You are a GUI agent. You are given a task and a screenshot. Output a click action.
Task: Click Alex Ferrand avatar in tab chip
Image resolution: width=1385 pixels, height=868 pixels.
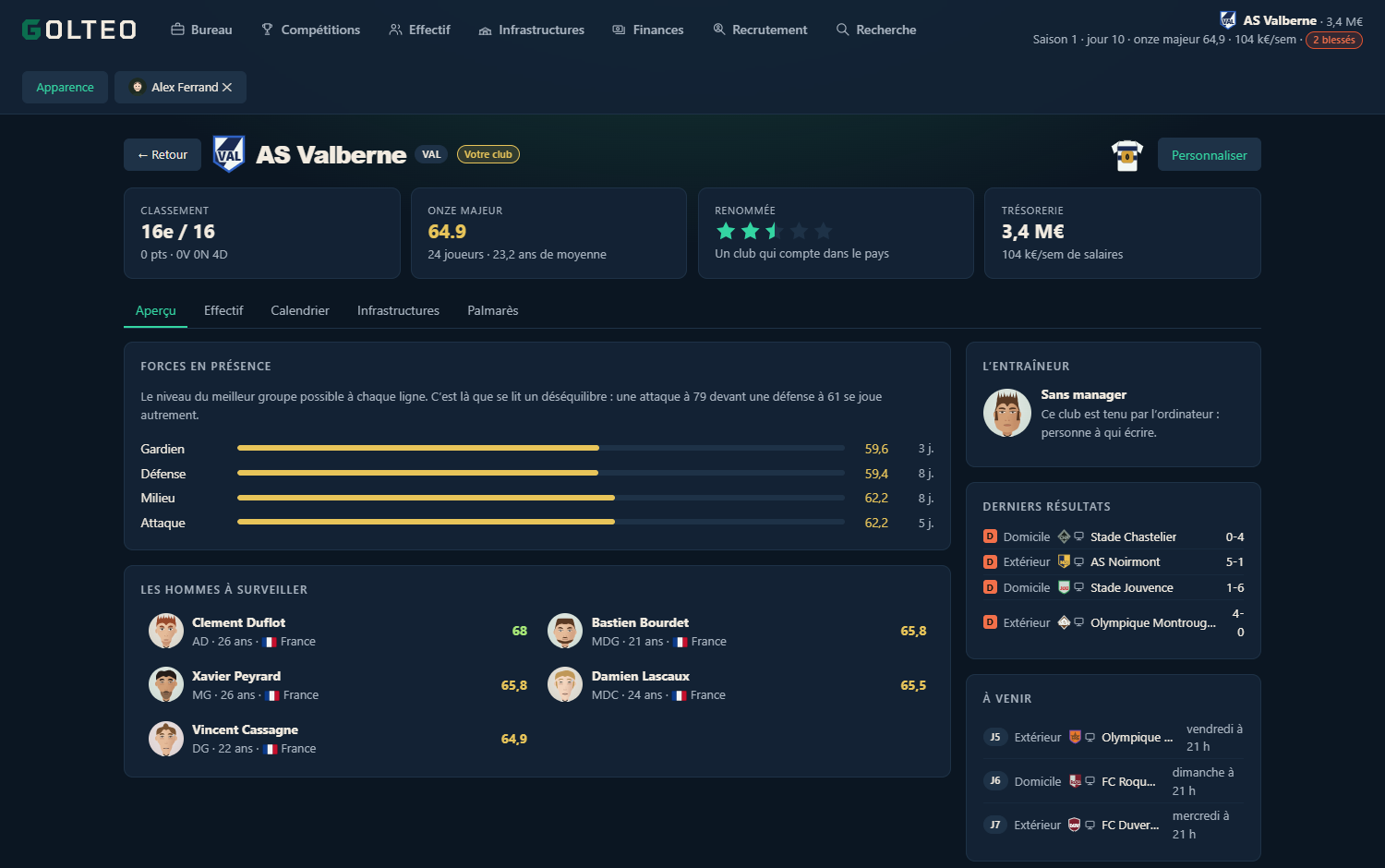coord(138,87)
